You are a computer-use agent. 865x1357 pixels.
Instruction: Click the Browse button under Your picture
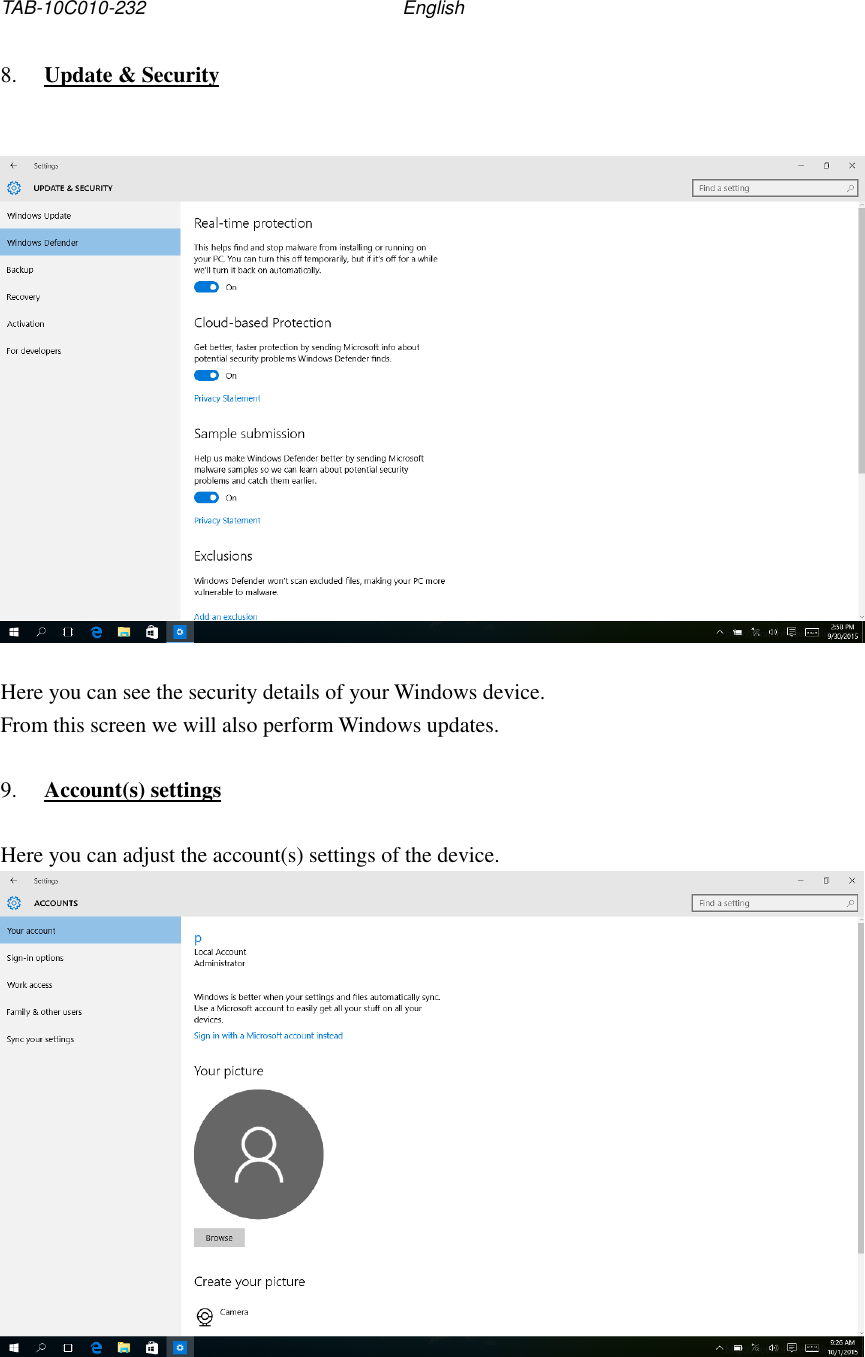pos(218,1237)
